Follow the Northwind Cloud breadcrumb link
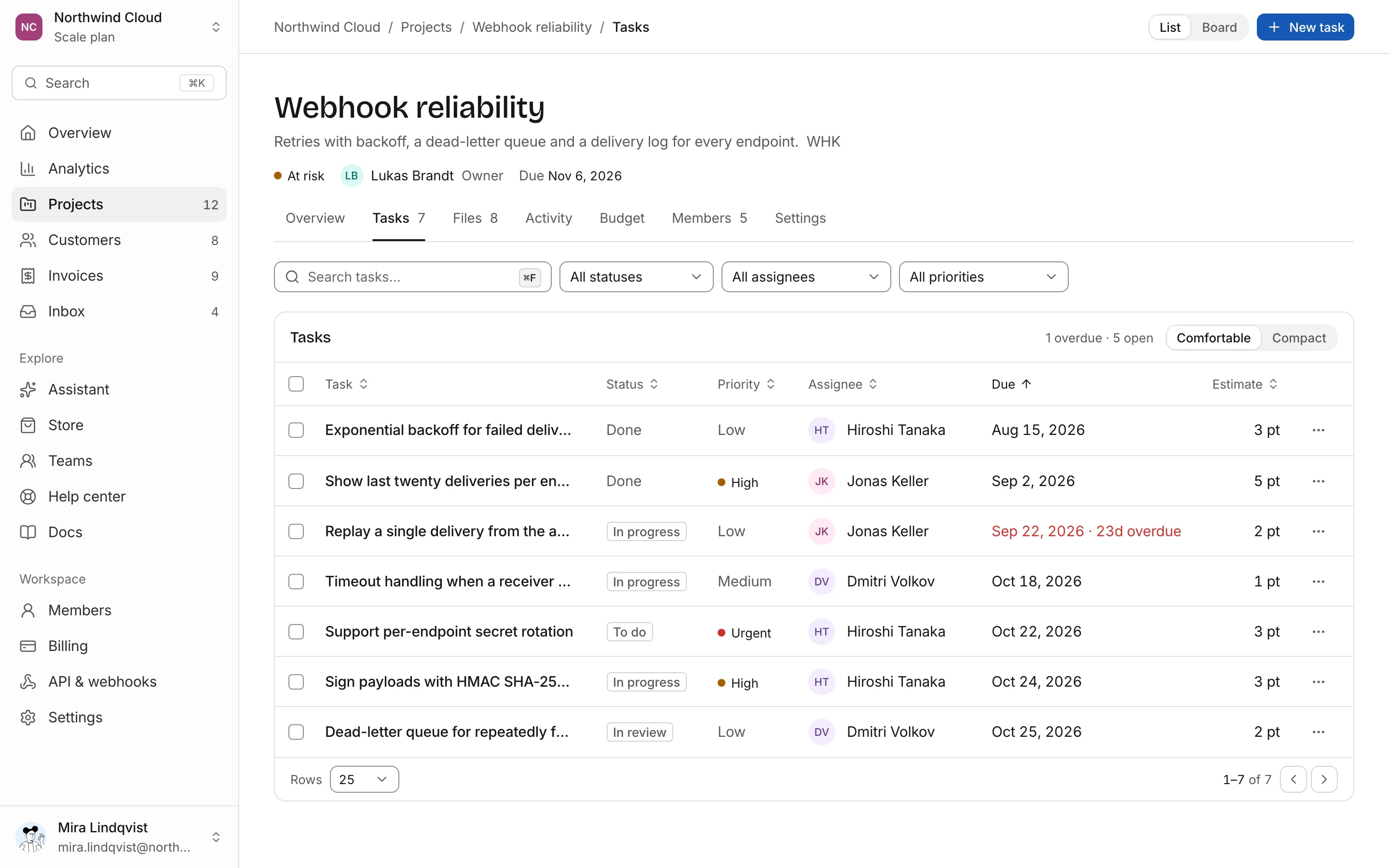 coord(327,27)
